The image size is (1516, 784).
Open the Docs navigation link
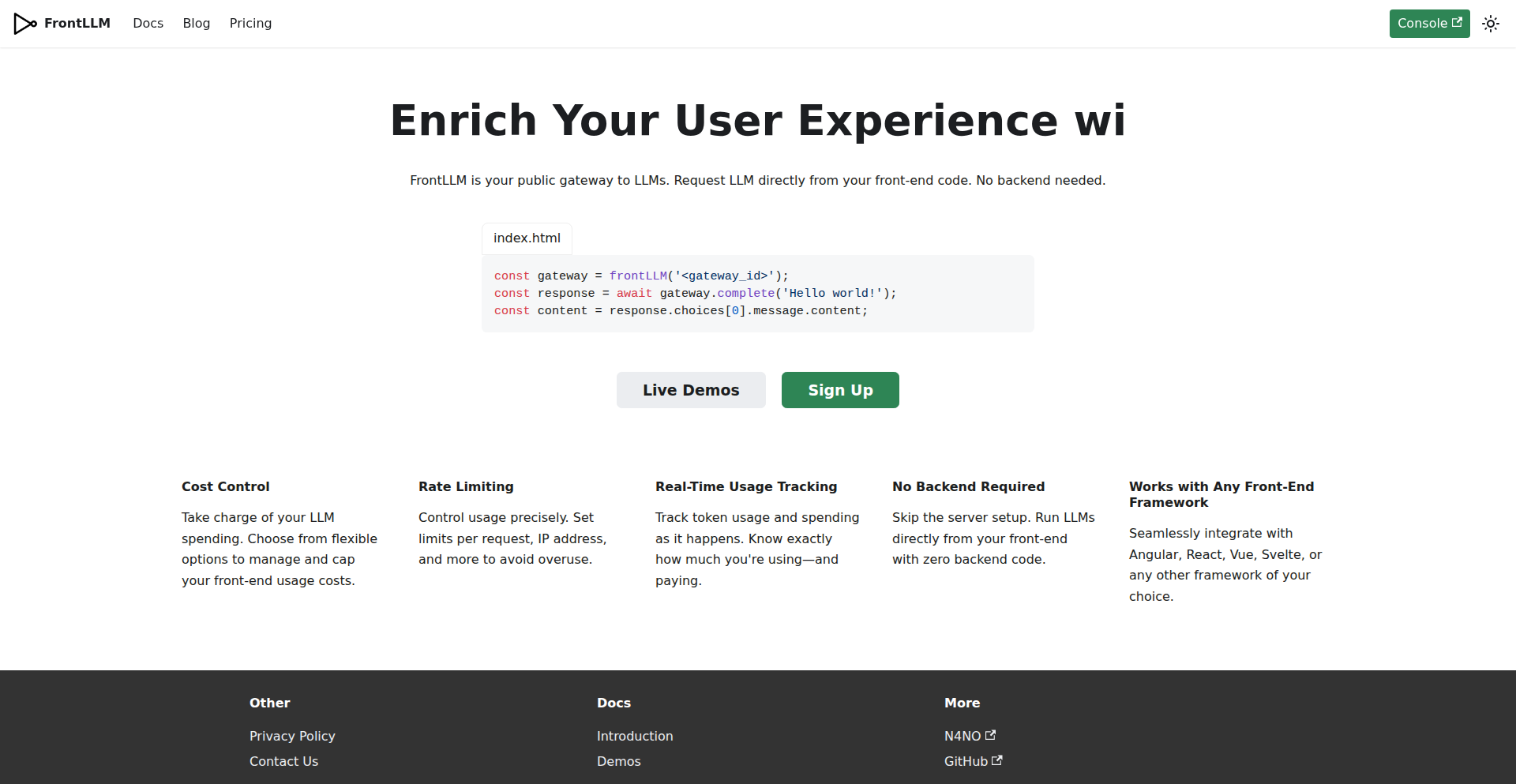(148, 24)
